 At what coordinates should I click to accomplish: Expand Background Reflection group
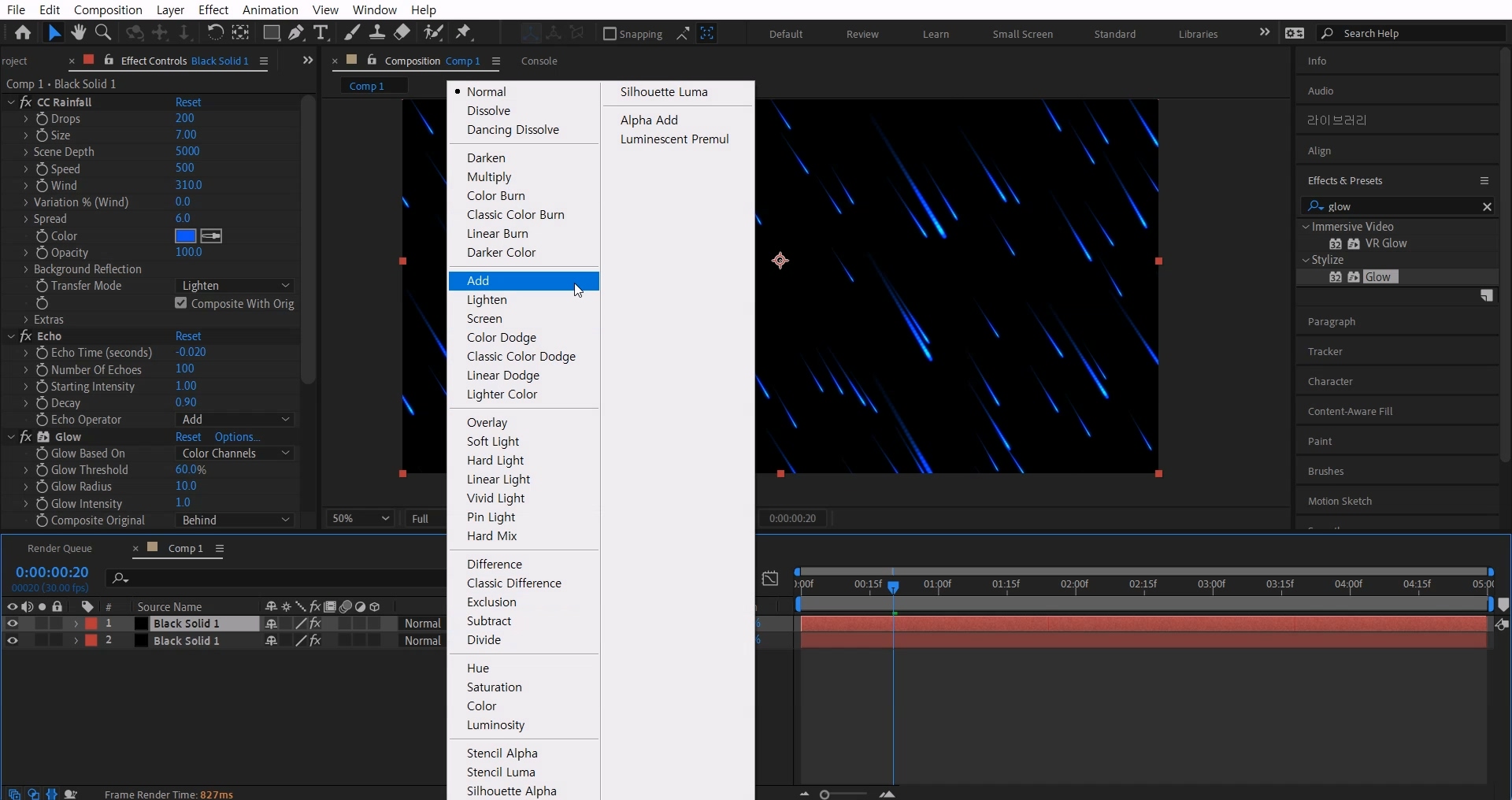point(26,269)
